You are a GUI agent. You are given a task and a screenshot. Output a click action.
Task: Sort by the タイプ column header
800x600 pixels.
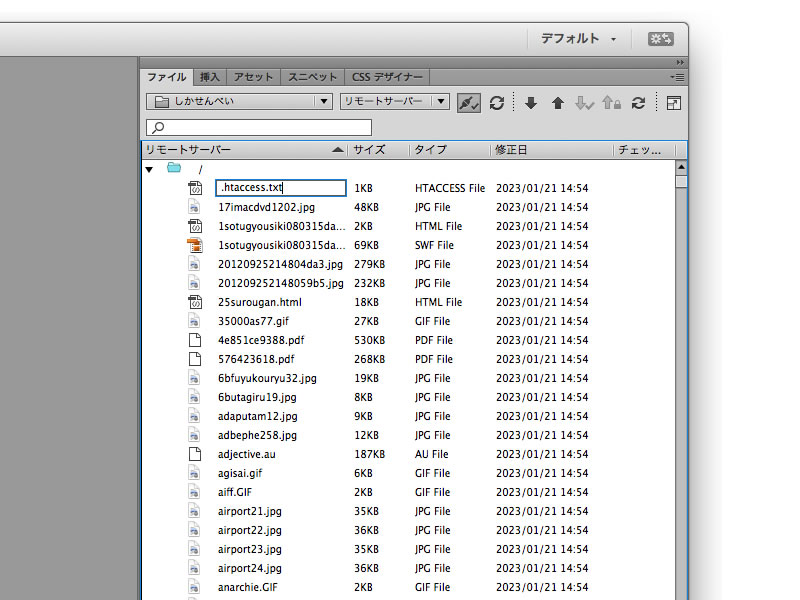click(449, 150)
